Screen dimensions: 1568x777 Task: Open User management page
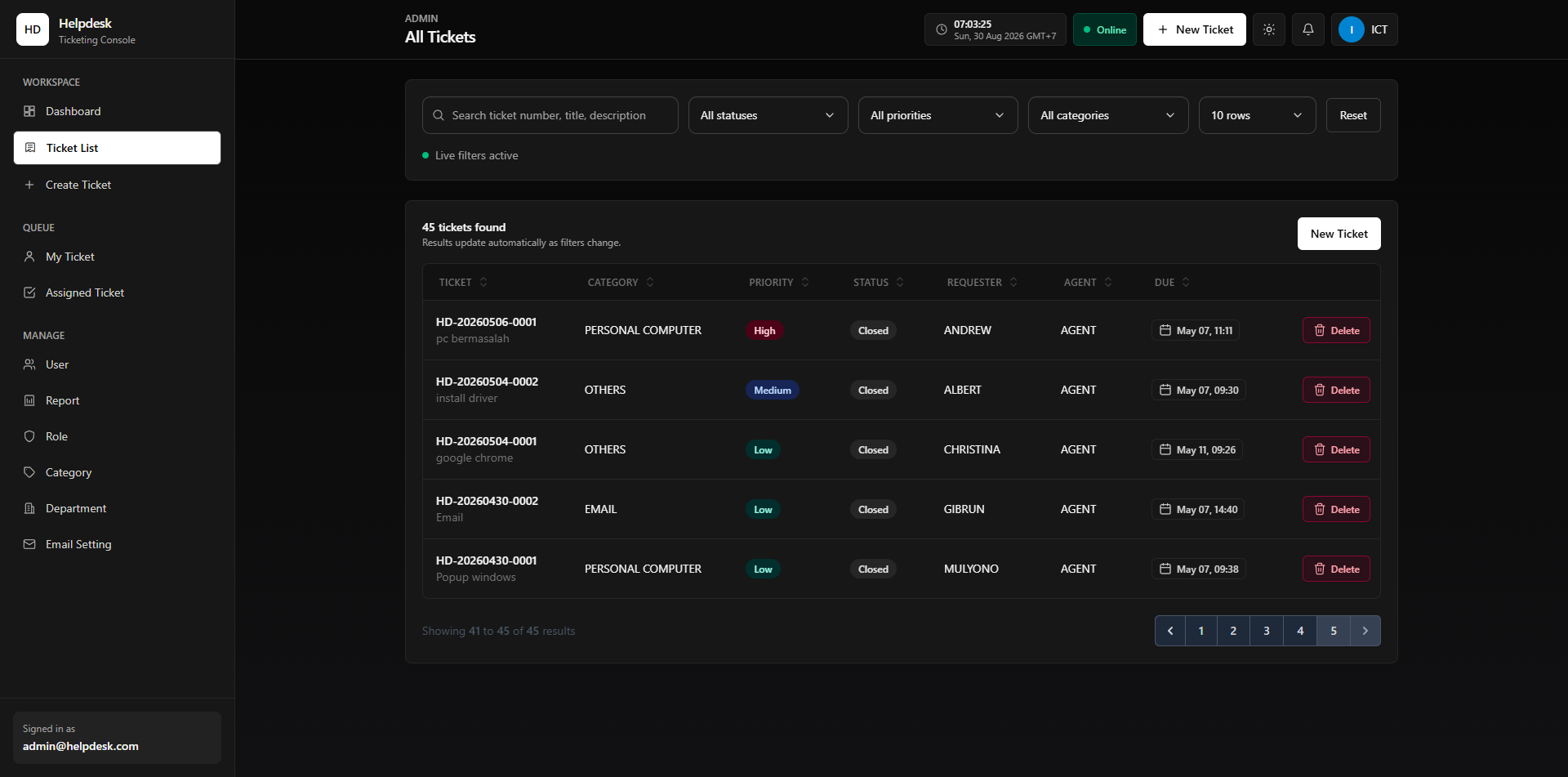point(117,364)
